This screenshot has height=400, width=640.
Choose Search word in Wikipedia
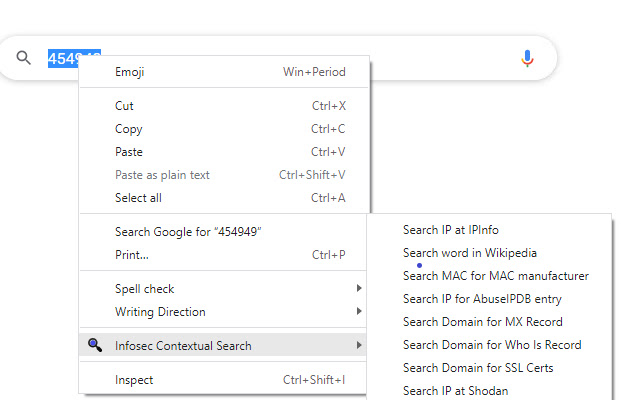[470, 253]
